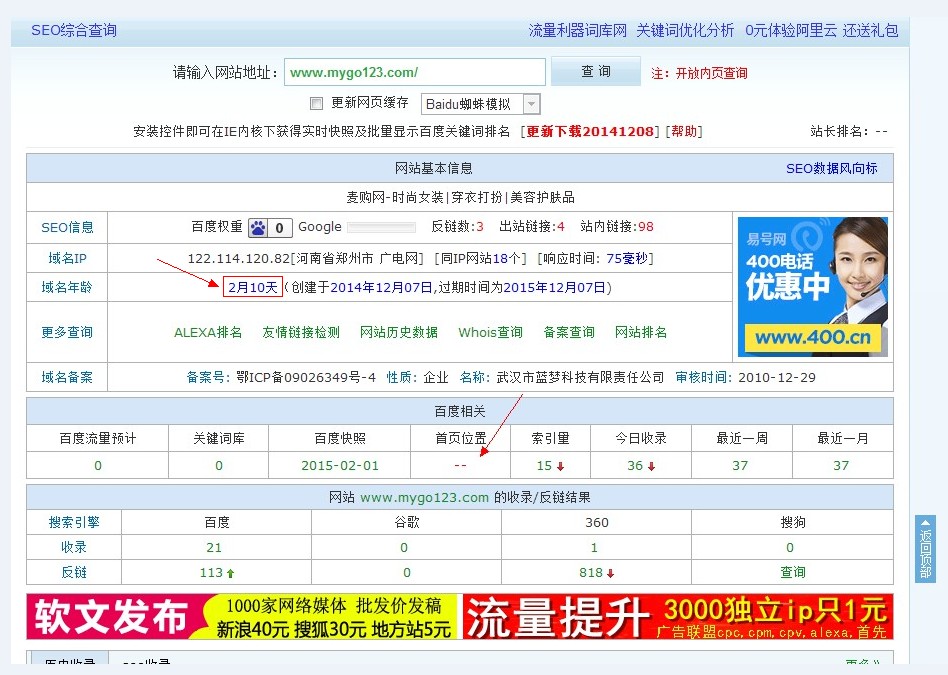Image resolution: width=948 pixels, height=675 pixels.
Task: Click 360 收录 count 1
Action: pos(594,548)
